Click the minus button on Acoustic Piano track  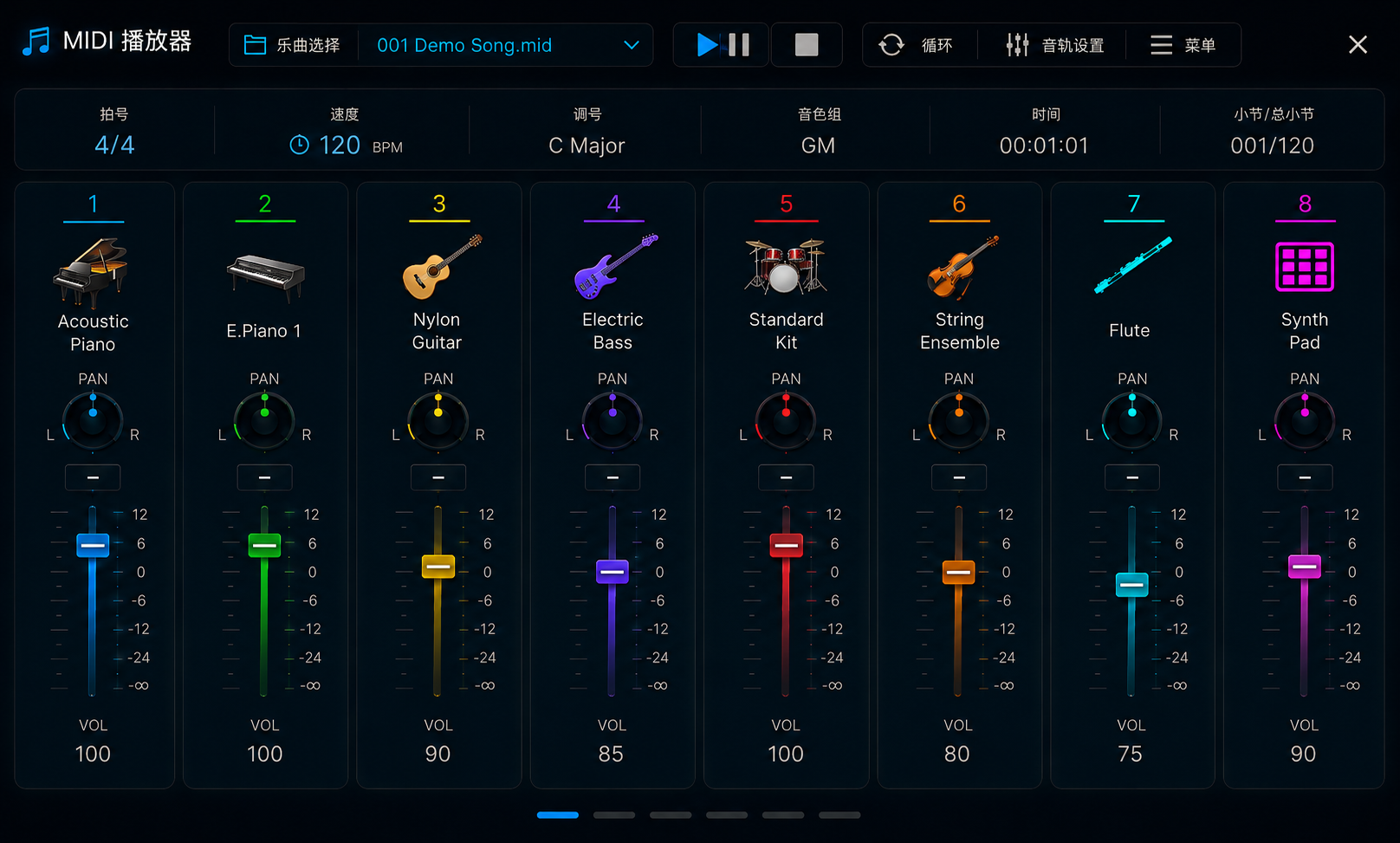(93, 477)
